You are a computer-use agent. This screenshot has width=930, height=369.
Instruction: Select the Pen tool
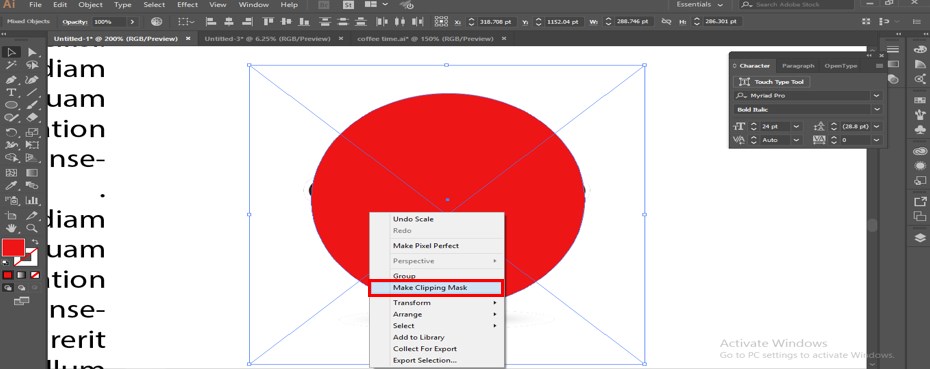11,79
